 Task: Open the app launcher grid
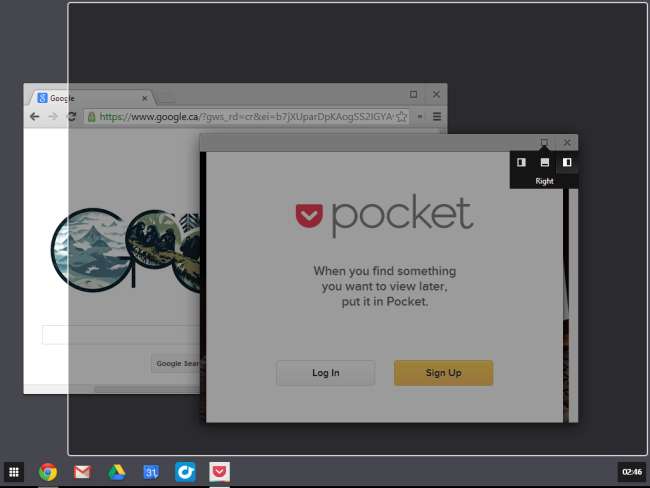click(x=14, y=472)
